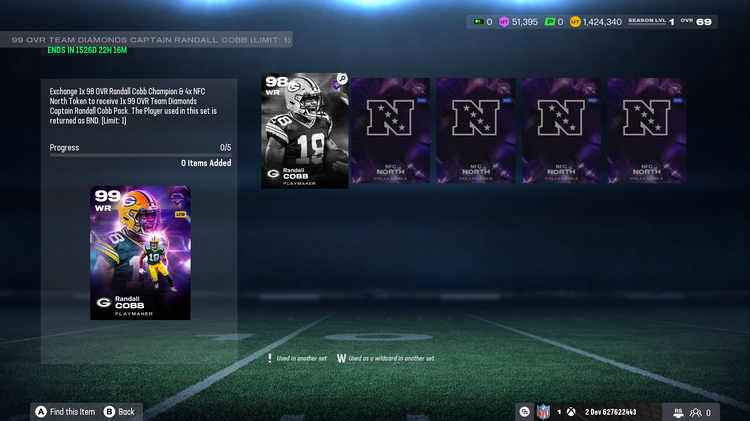Click the 1,424,340 coins amount

tap(602, 22)
